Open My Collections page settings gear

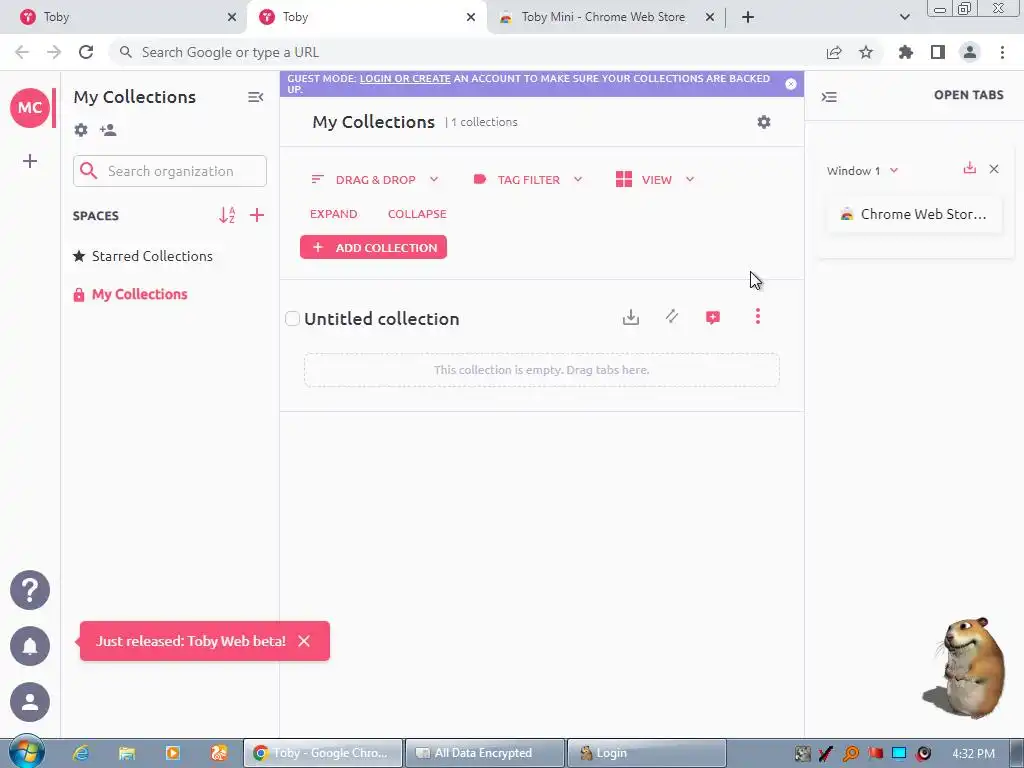[763, 122]
